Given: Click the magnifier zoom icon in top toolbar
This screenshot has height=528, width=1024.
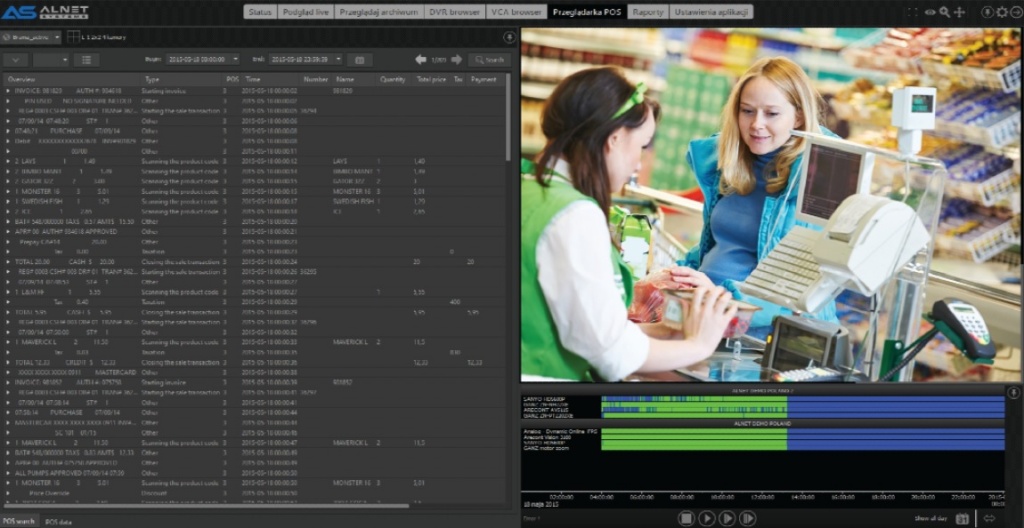Looking at the screenshot, I should 944,12.
